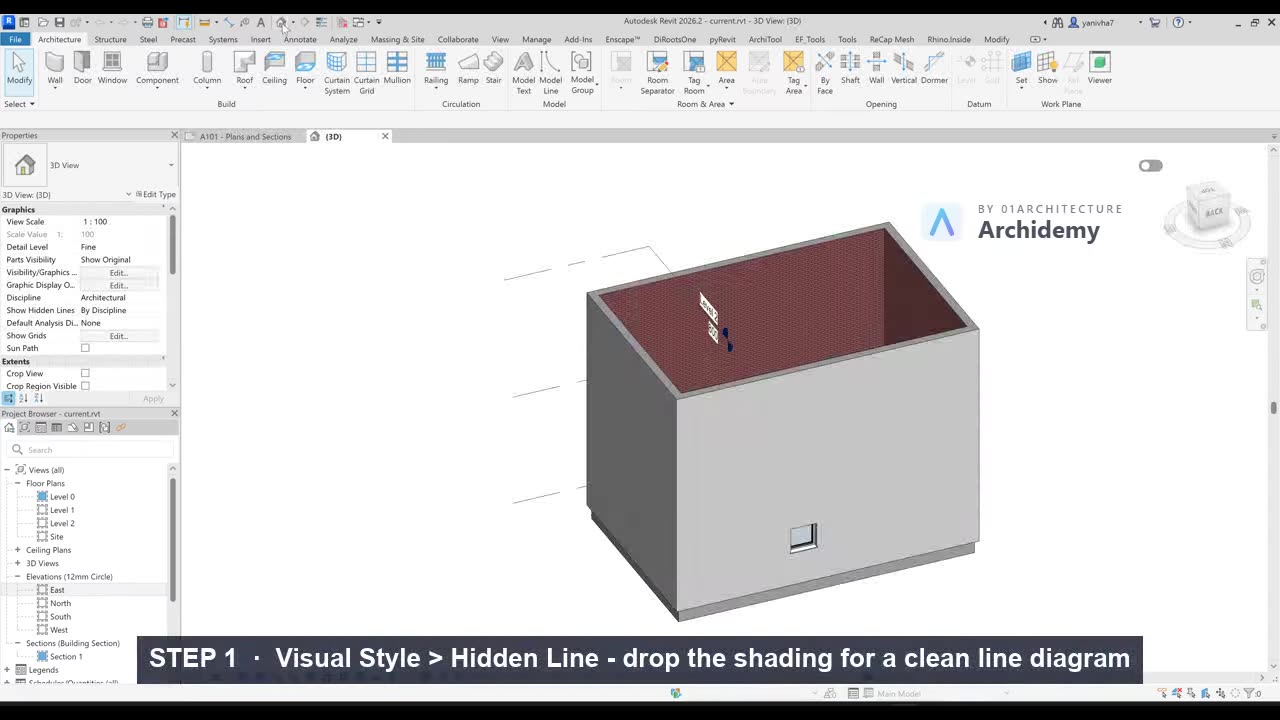This screenshot has width=1280, height=720.
Task: Choose the Model Line tool
Action: pyautogui.click(x=550, y=73)
